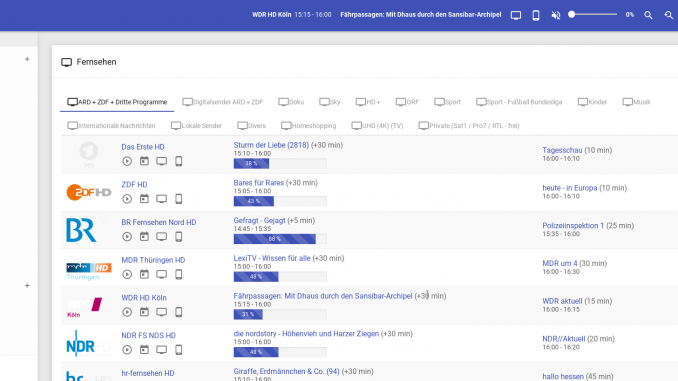Click the NDR channel logo
Image resolution: width=678 pixels, height=381 pixels.
(80, 344)
